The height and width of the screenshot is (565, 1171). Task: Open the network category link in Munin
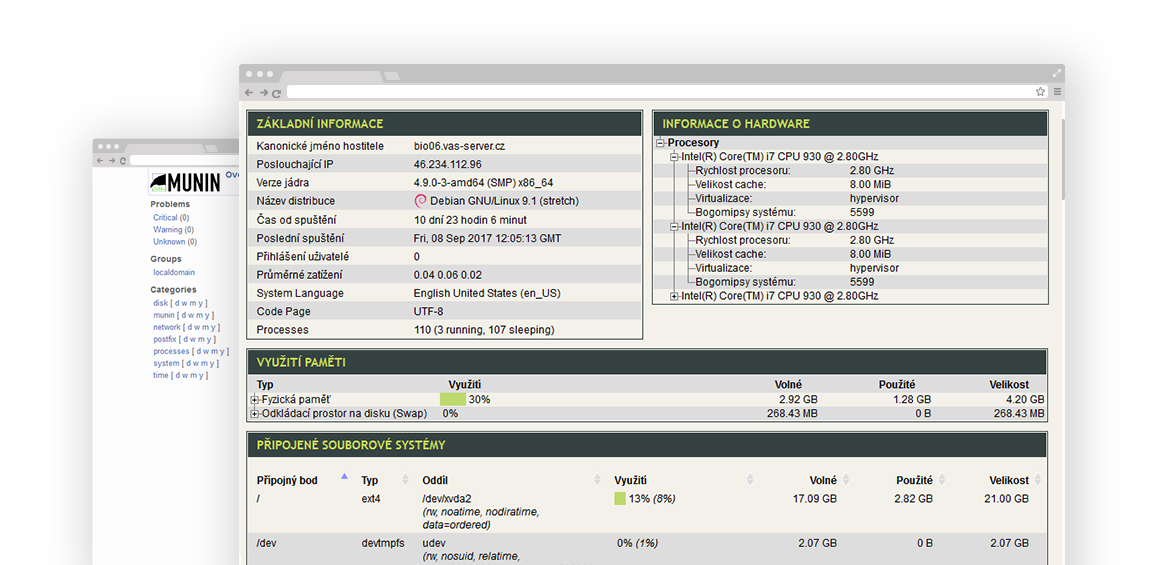166,327
